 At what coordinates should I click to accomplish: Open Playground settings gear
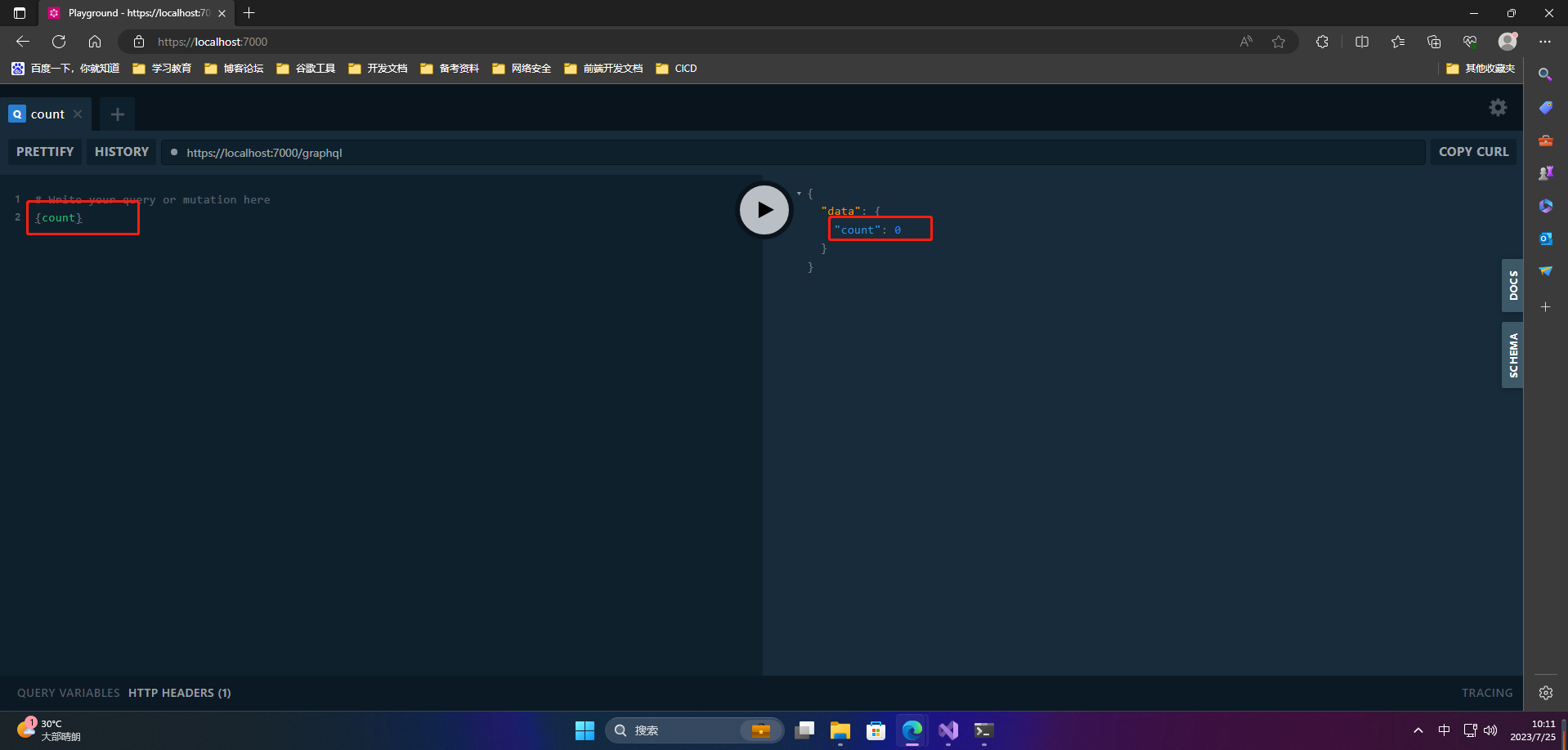pyautogui.click(x=1498, y=107)
